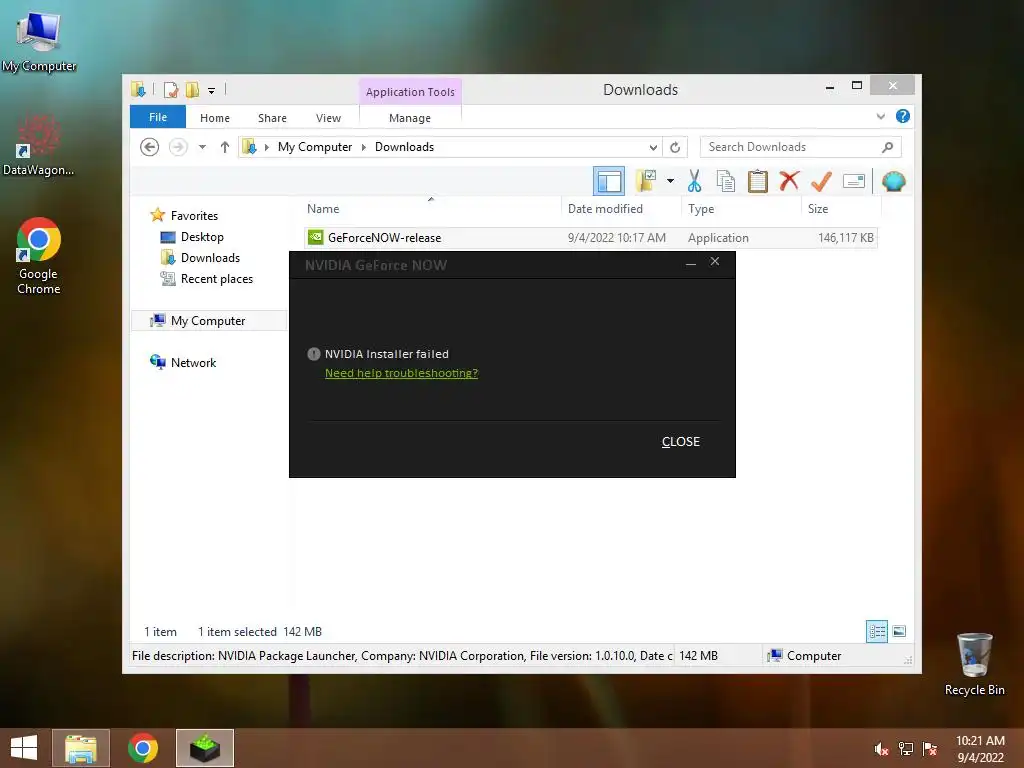The width and height of the screenshot is (1024, 768).
Task: Click the search magnifier icon
Action: pos(887,147)
